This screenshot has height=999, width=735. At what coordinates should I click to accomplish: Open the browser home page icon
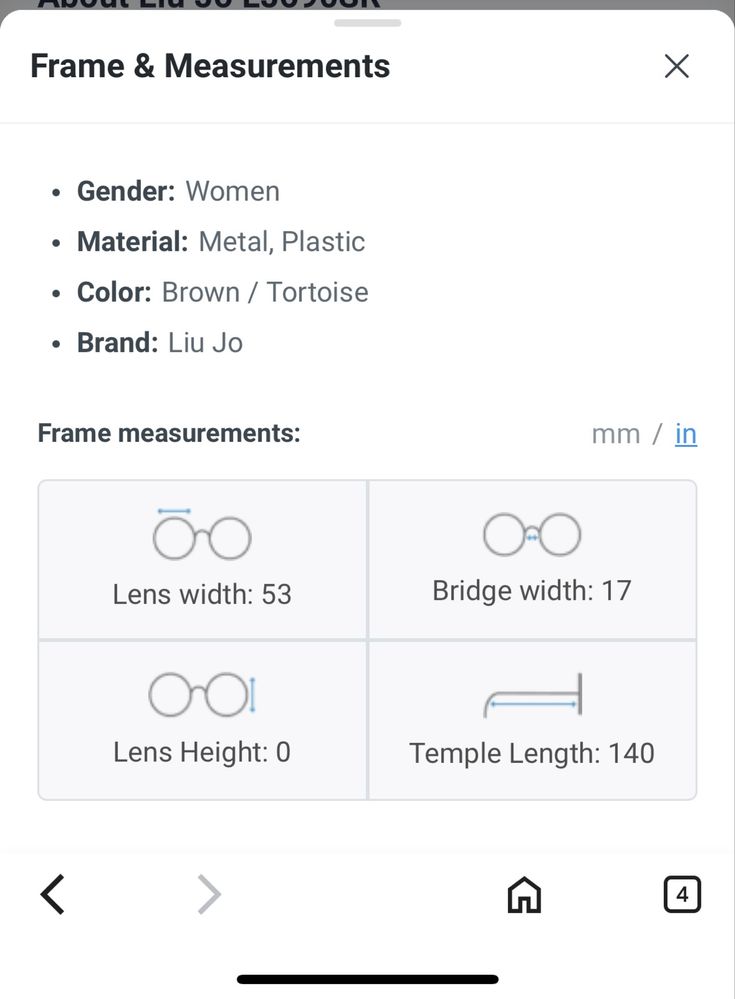(524, 895)
